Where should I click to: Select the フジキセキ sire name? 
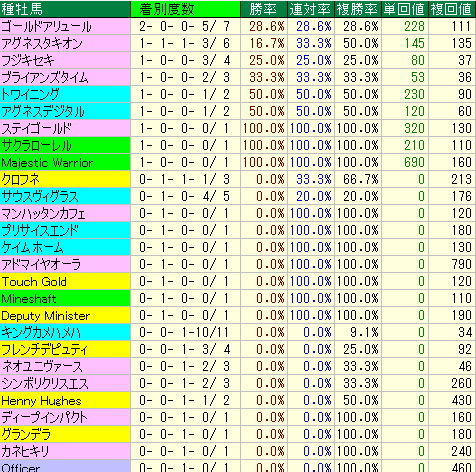click(x=28, y=60)
